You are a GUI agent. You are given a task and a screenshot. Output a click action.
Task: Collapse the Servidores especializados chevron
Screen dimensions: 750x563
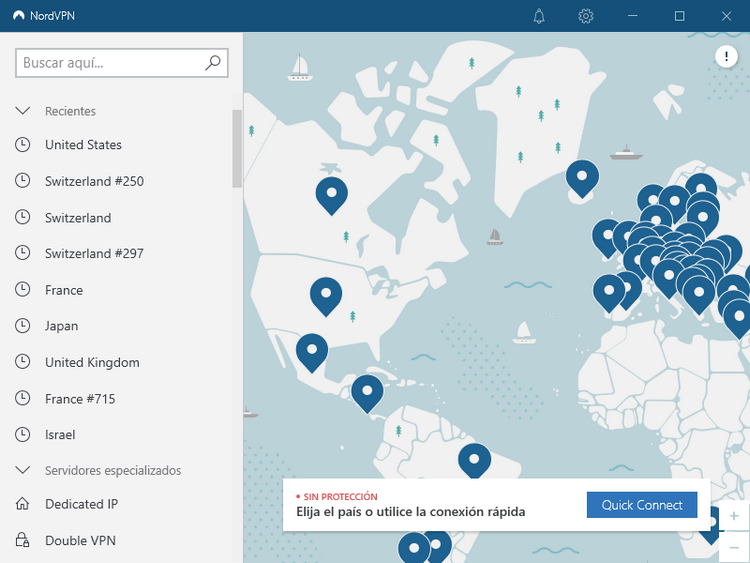(x=22, y=470)
